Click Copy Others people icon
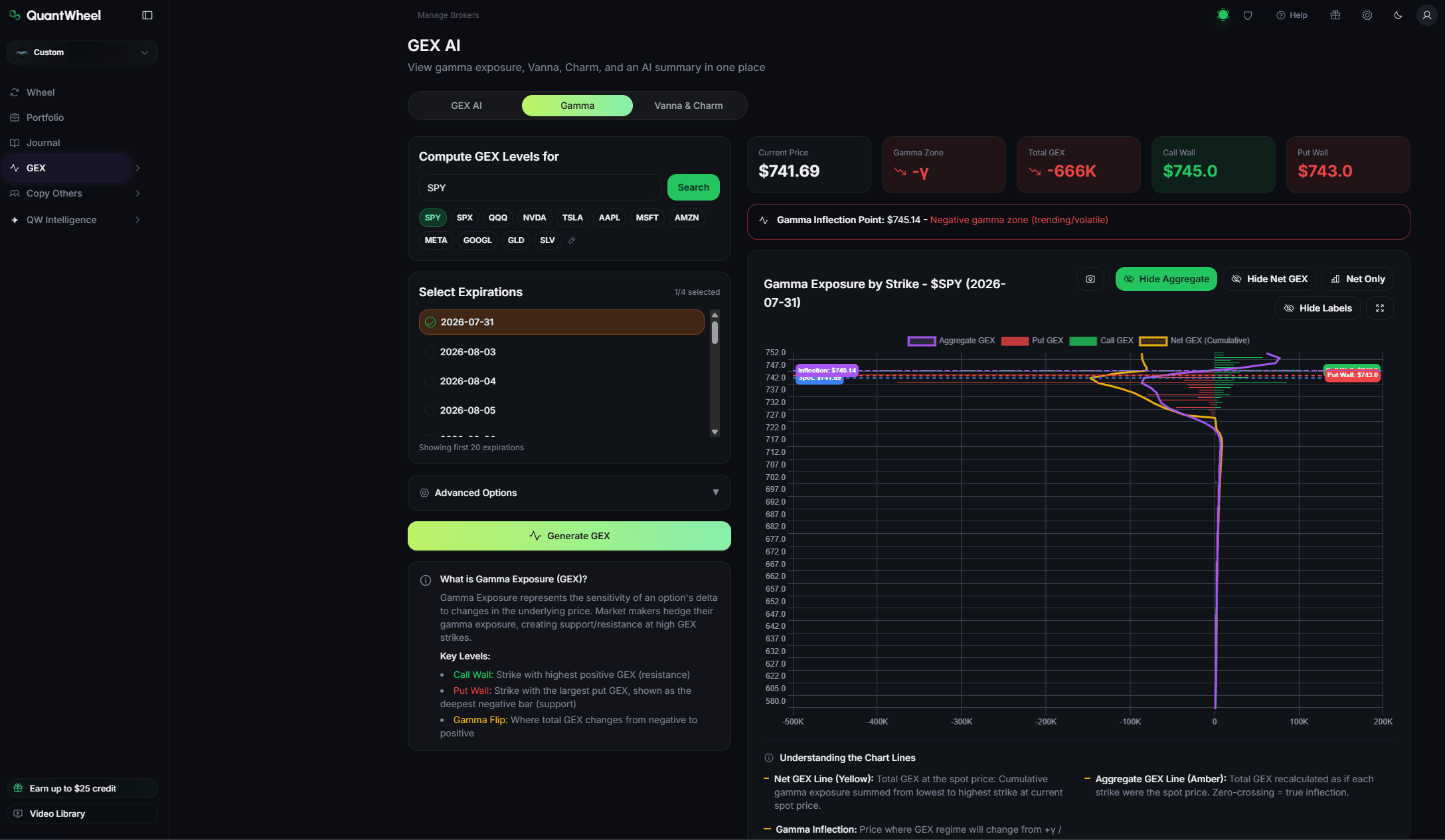 tap(15, 193)
